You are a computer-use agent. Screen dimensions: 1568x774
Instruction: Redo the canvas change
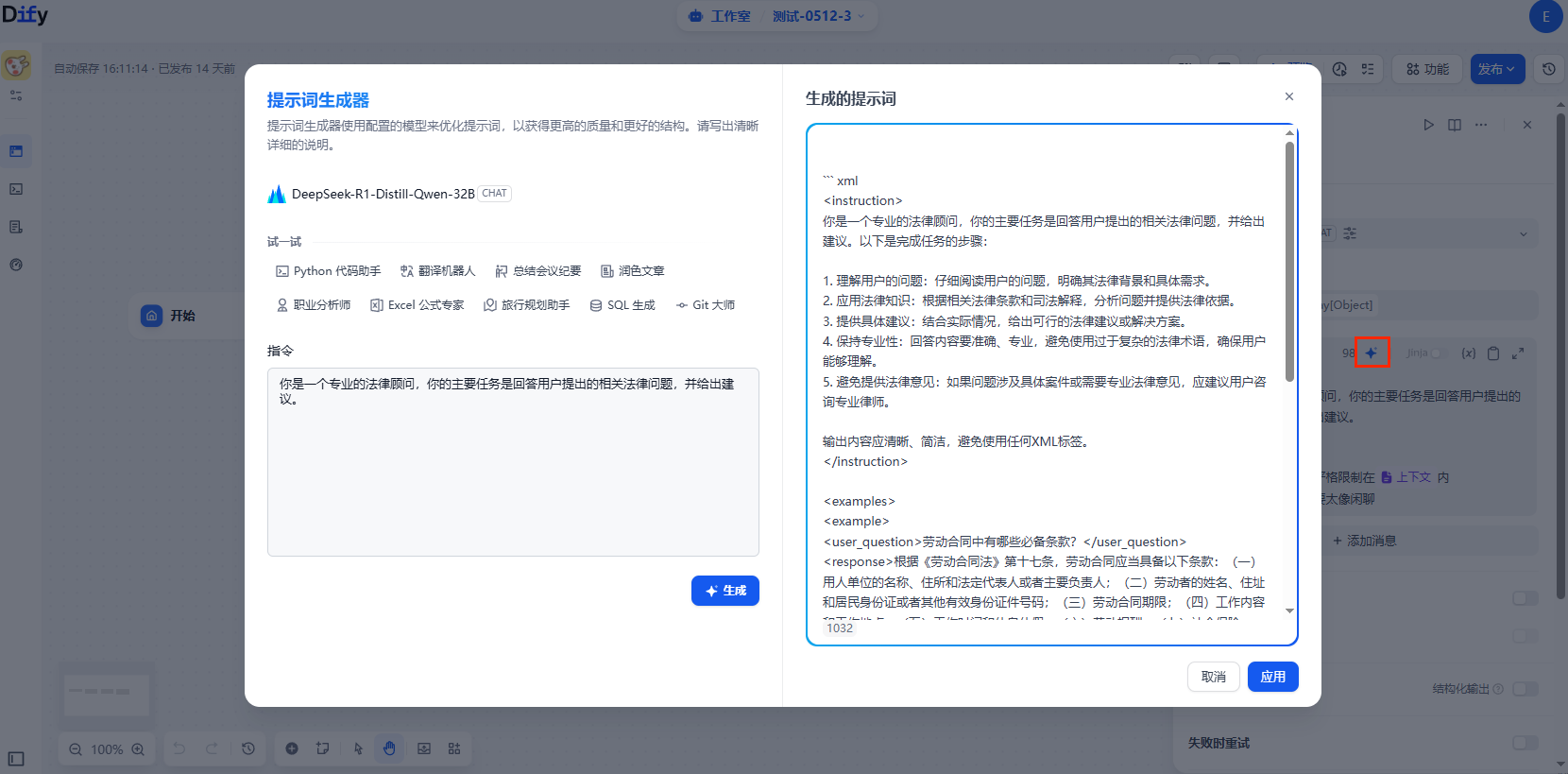[x=212, y=748]
